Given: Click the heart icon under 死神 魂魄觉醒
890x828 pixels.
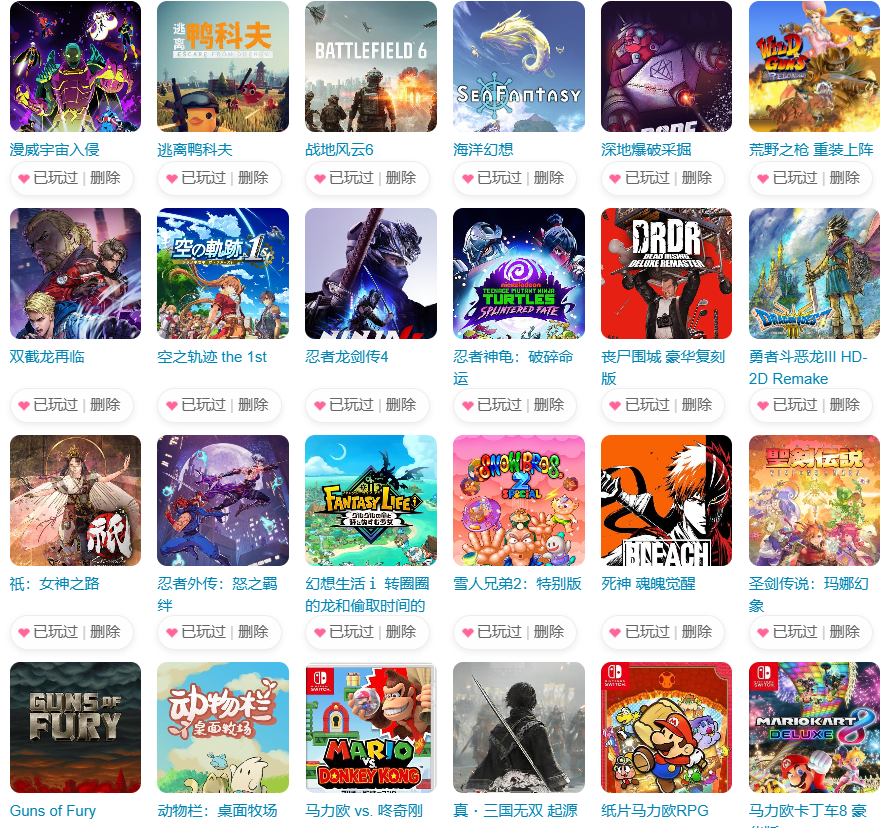Looking at the screenshot, I should pyautogui.click(x=615, y=633).
